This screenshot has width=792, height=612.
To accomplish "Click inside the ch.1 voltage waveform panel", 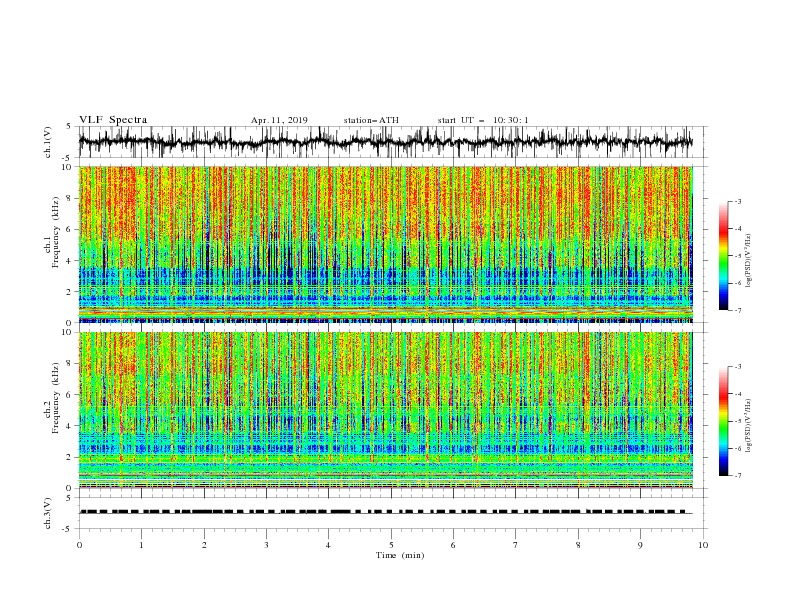I will click(x=393, y=142).
